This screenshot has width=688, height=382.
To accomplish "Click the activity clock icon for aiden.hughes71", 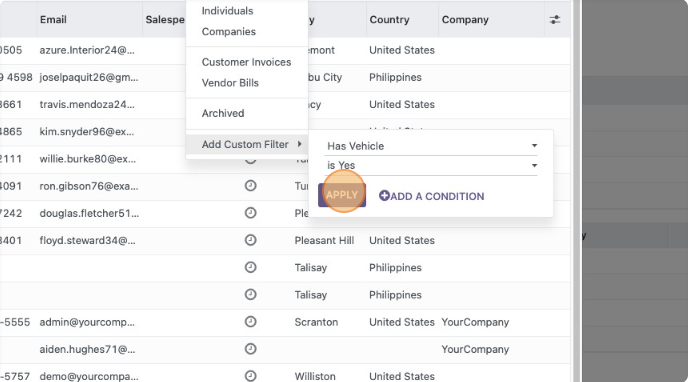I will point(251,349).
